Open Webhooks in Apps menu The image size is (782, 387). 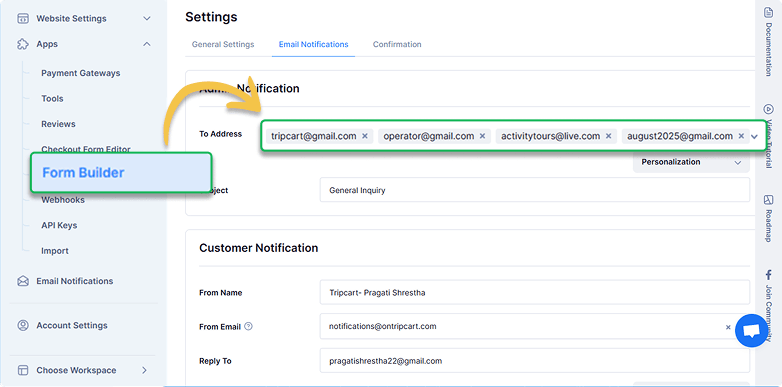coord(63,200)
